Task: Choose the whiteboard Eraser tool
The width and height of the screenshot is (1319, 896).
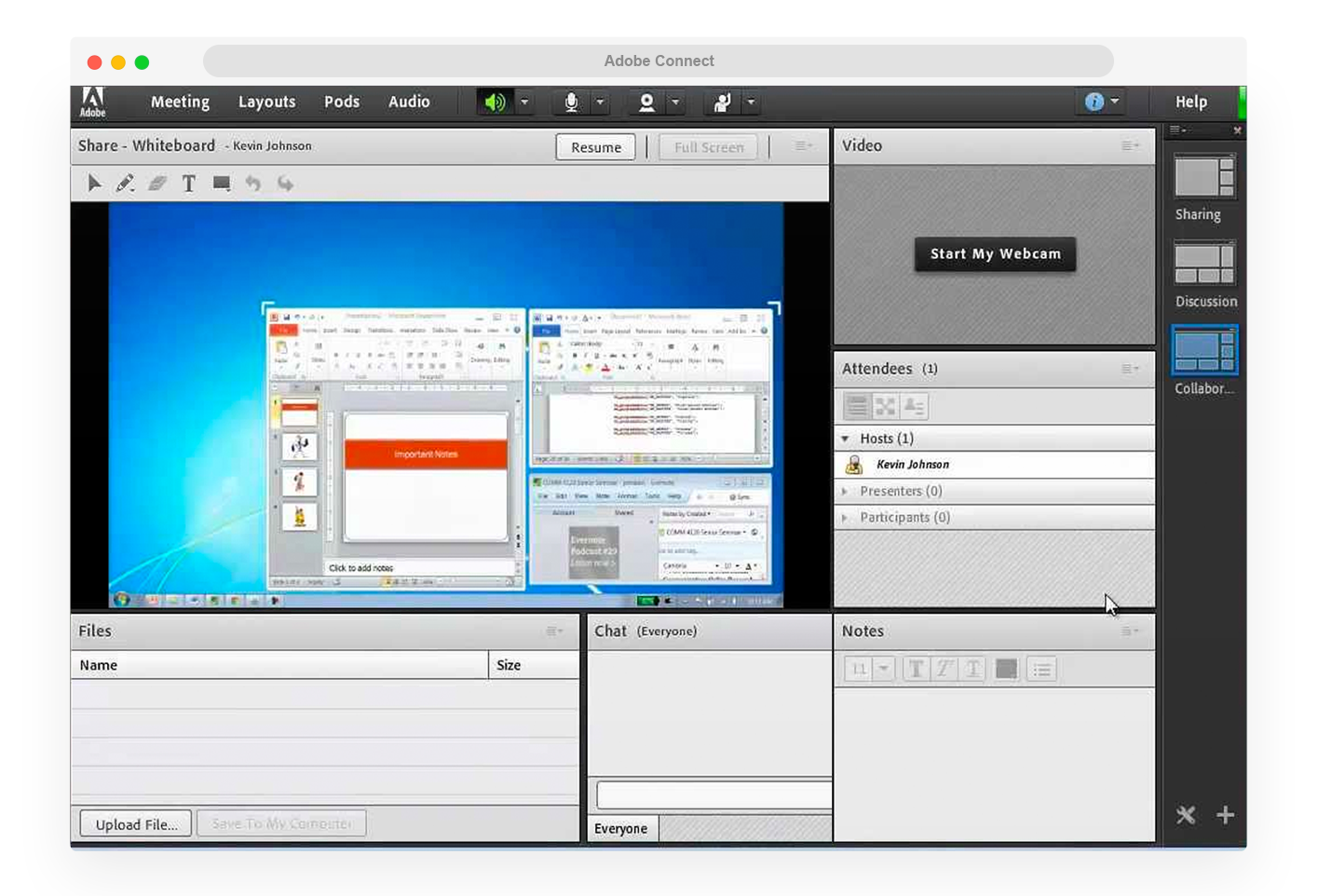Action: point(157,183)
